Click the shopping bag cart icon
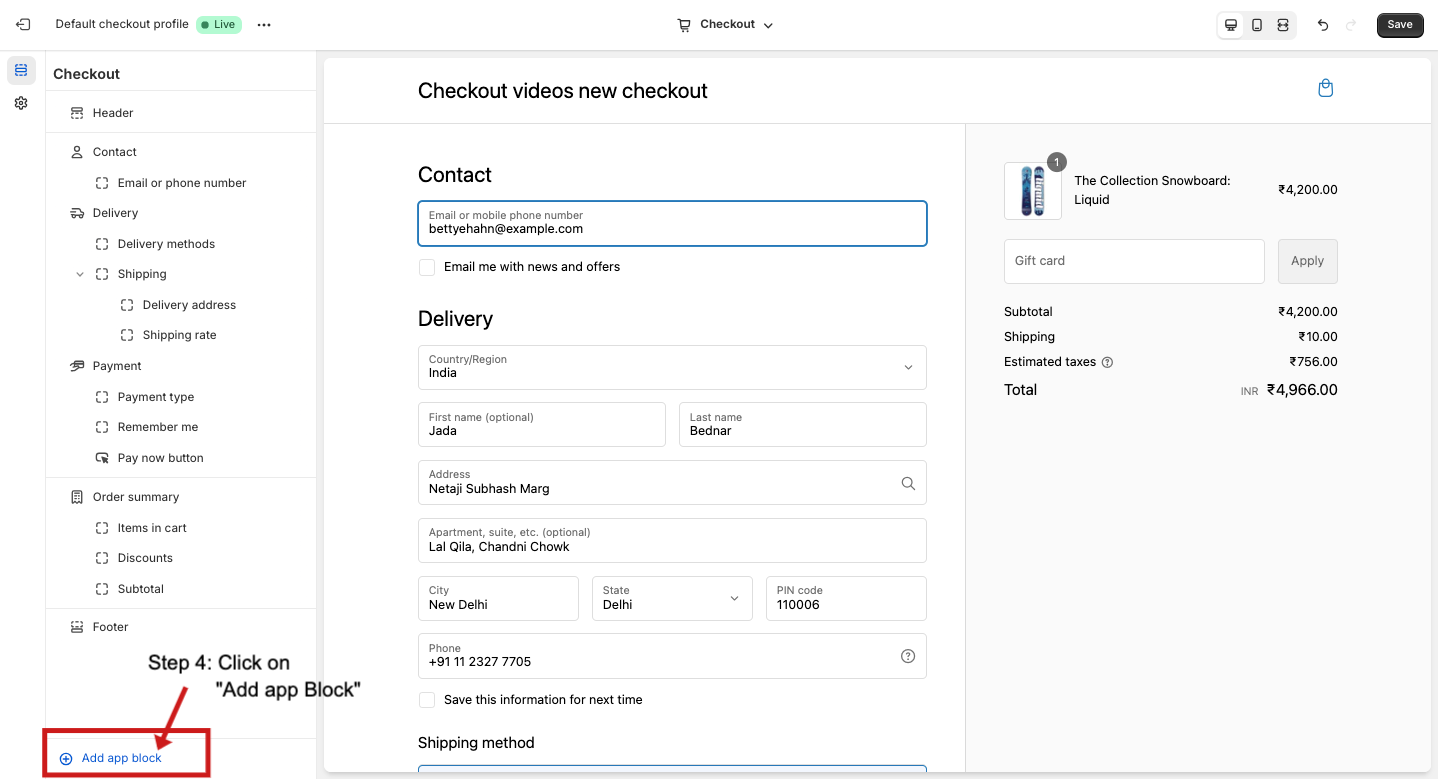This screenshot has width=1438, height=779. point(1325,88)
